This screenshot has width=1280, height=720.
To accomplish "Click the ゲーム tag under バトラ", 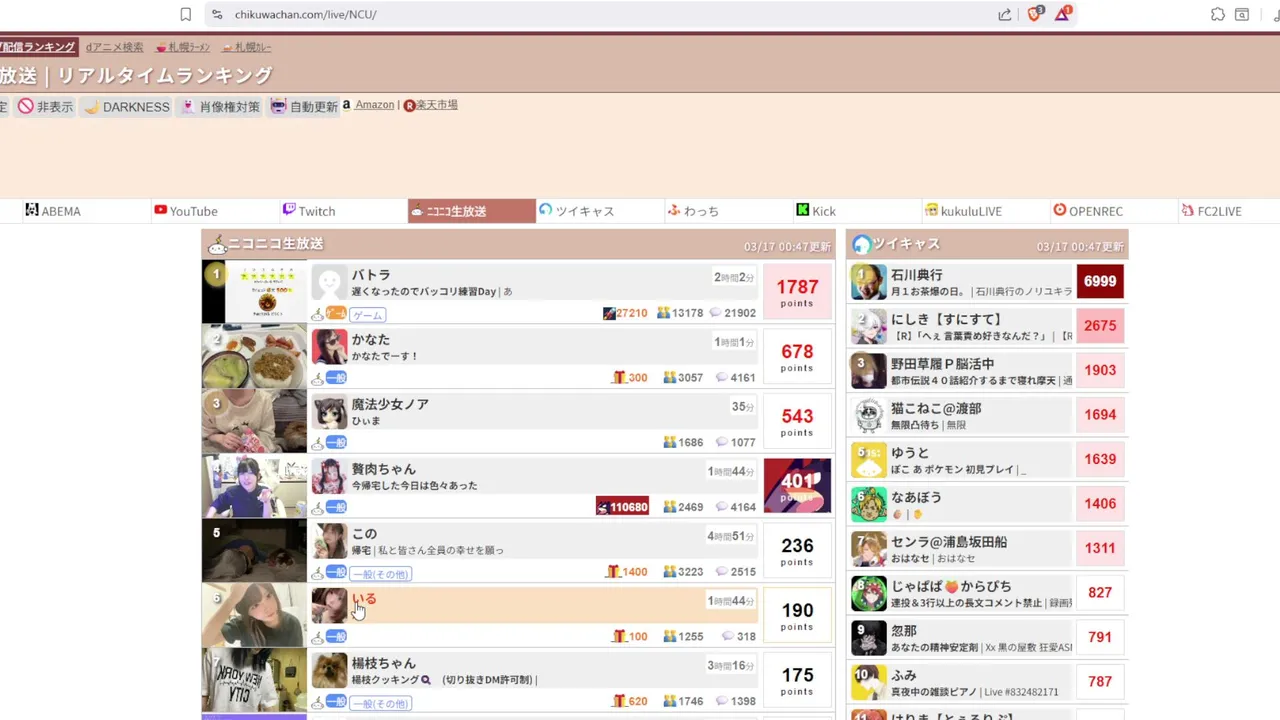I will (x=367, y=315).
